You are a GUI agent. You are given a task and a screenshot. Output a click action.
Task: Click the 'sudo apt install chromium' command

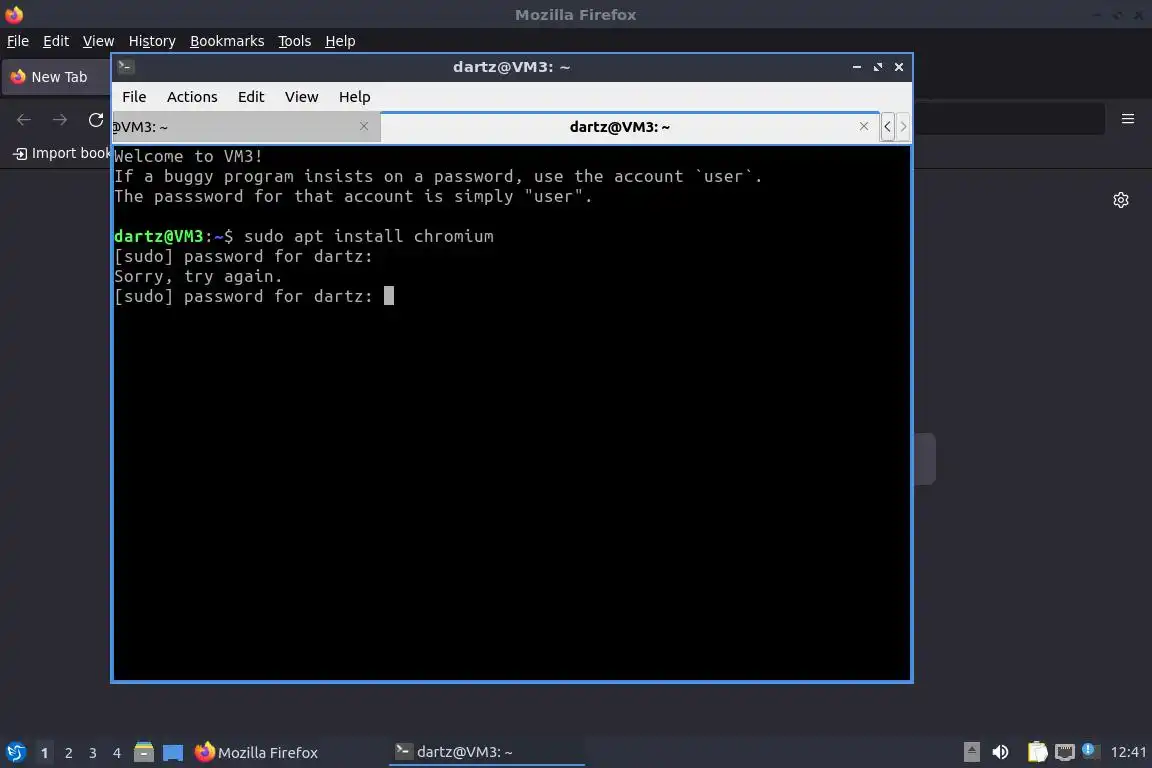tap(369, 236)
